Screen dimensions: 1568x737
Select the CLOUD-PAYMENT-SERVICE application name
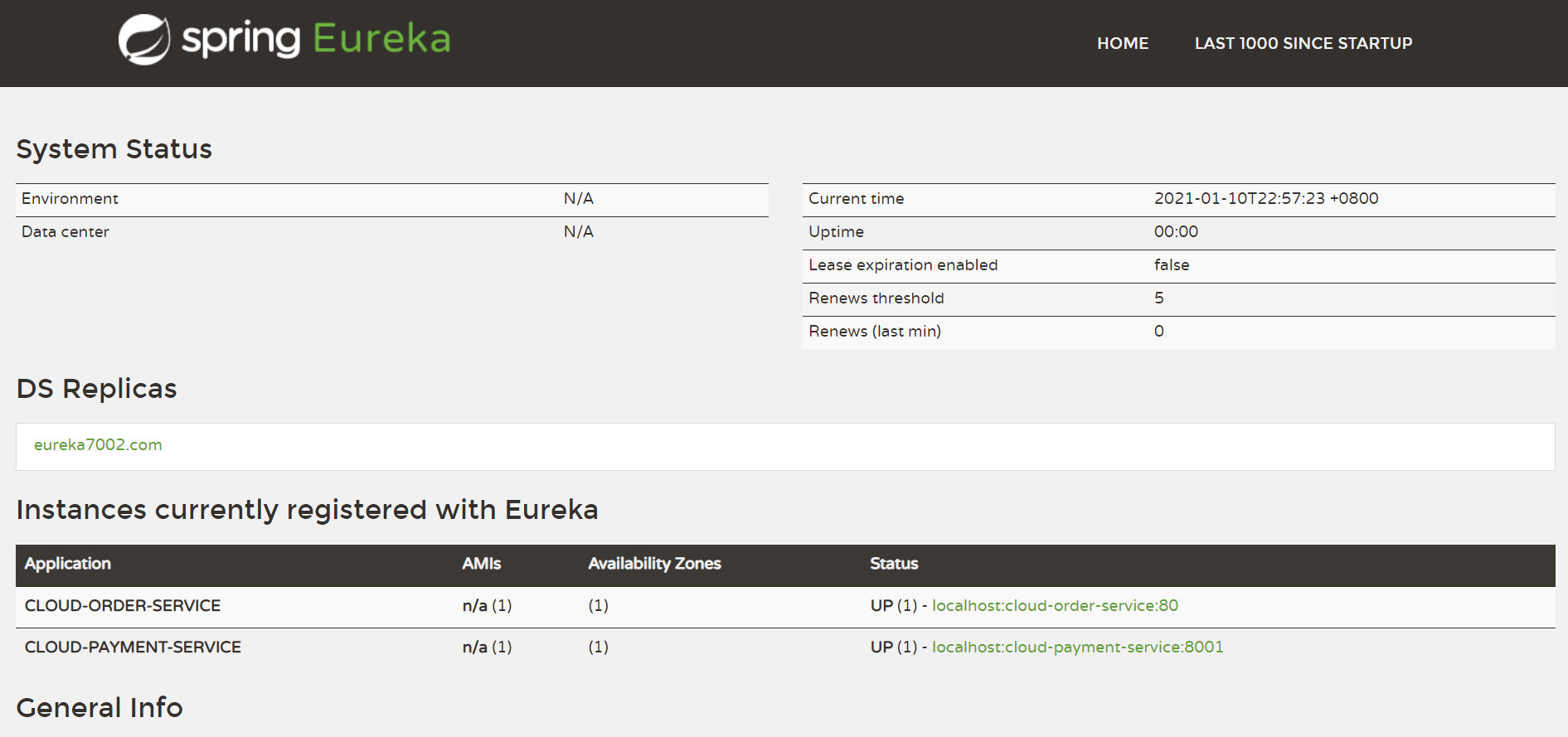(133, 647)
